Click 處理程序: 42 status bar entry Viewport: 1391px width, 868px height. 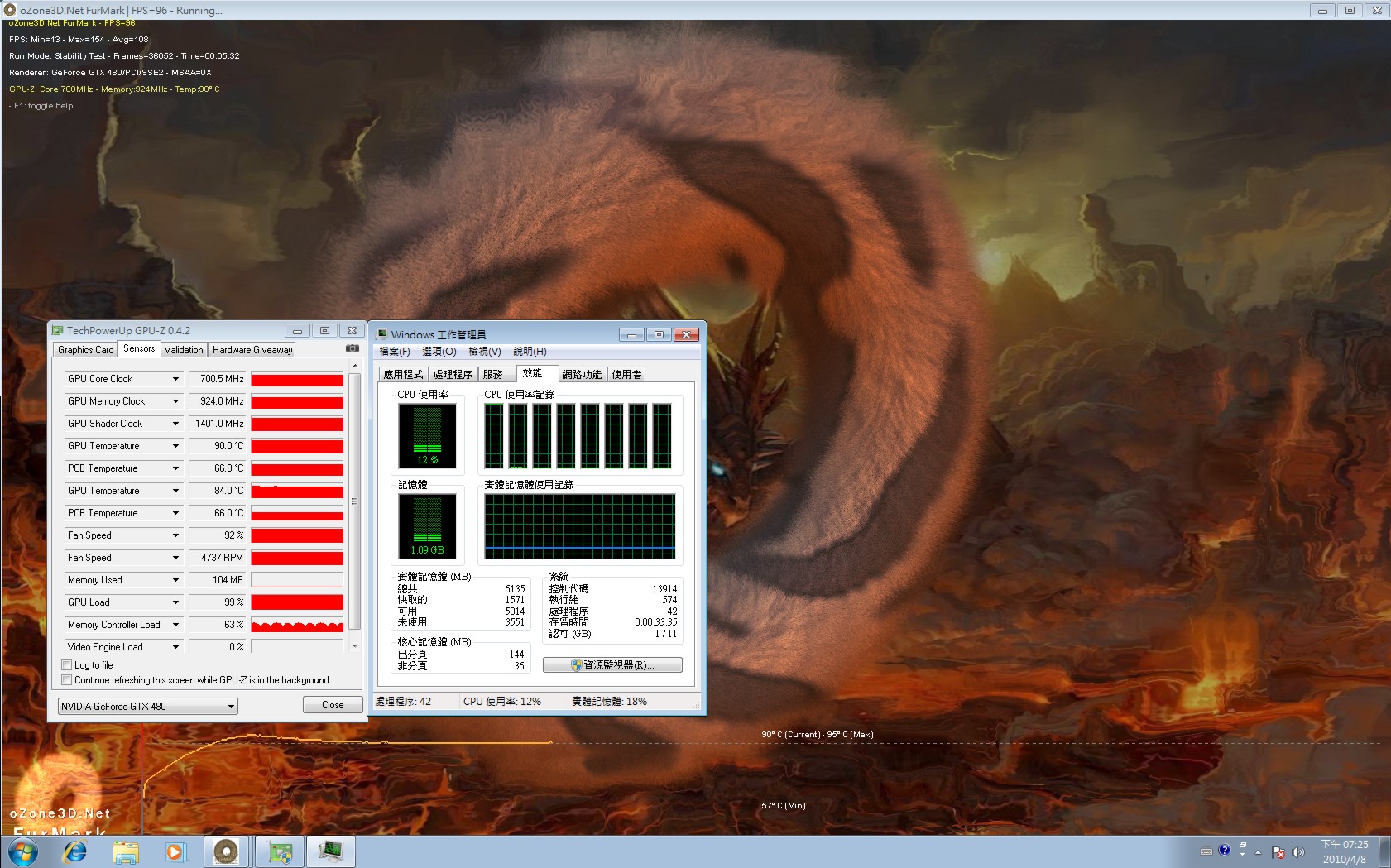point(403,702)
